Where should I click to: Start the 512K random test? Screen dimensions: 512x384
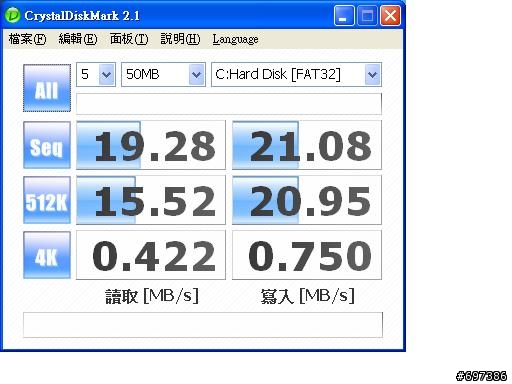[47, 200]
